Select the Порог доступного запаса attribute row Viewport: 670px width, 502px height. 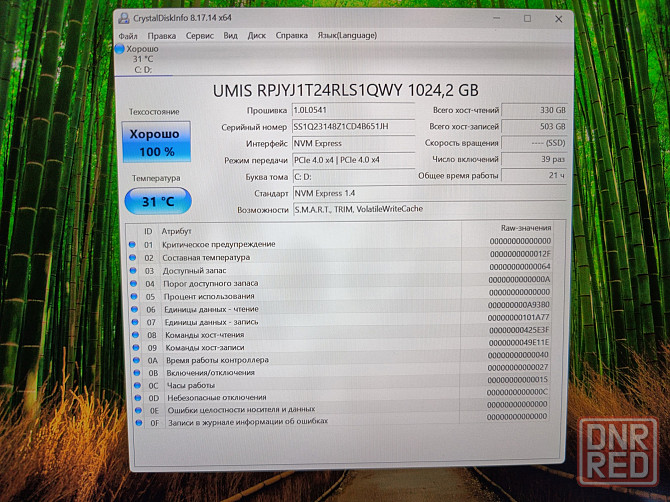pyautogui.click(x=341, y=282)
